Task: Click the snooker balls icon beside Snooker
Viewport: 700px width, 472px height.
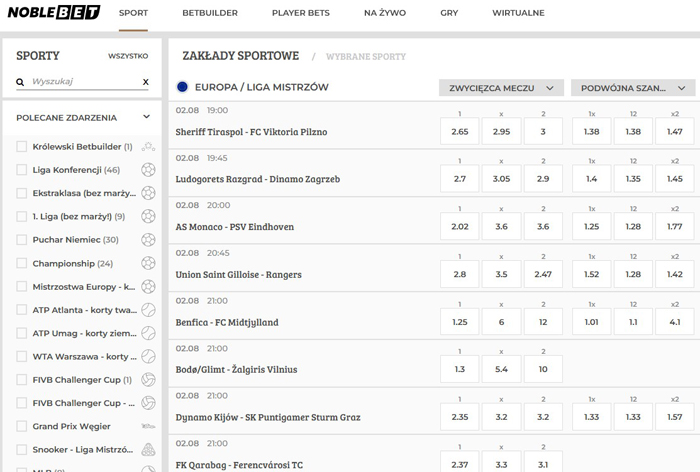Action: (x=148, y=449)
